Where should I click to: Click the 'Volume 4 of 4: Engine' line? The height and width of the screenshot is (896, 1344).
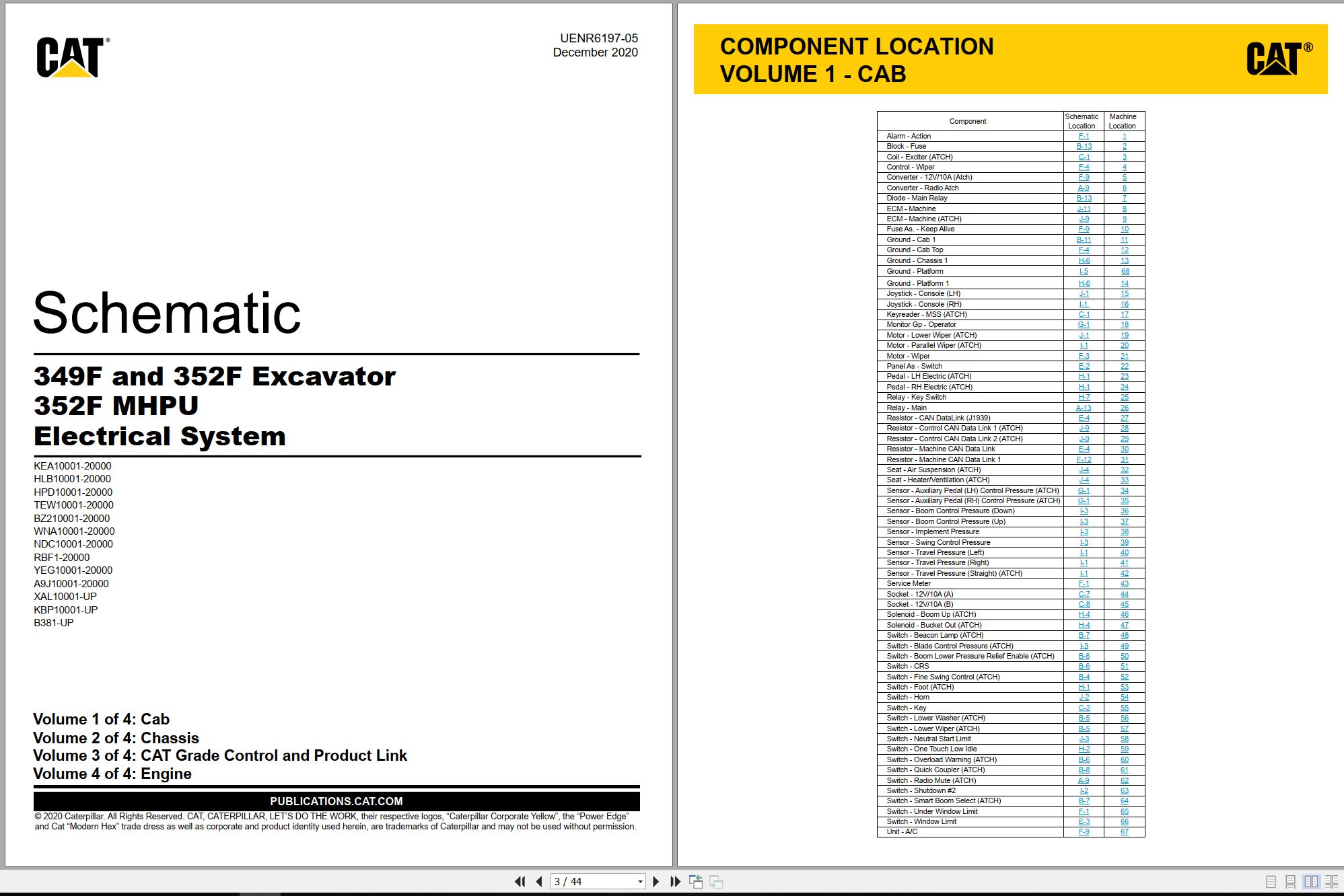click(x=112, y=774)
